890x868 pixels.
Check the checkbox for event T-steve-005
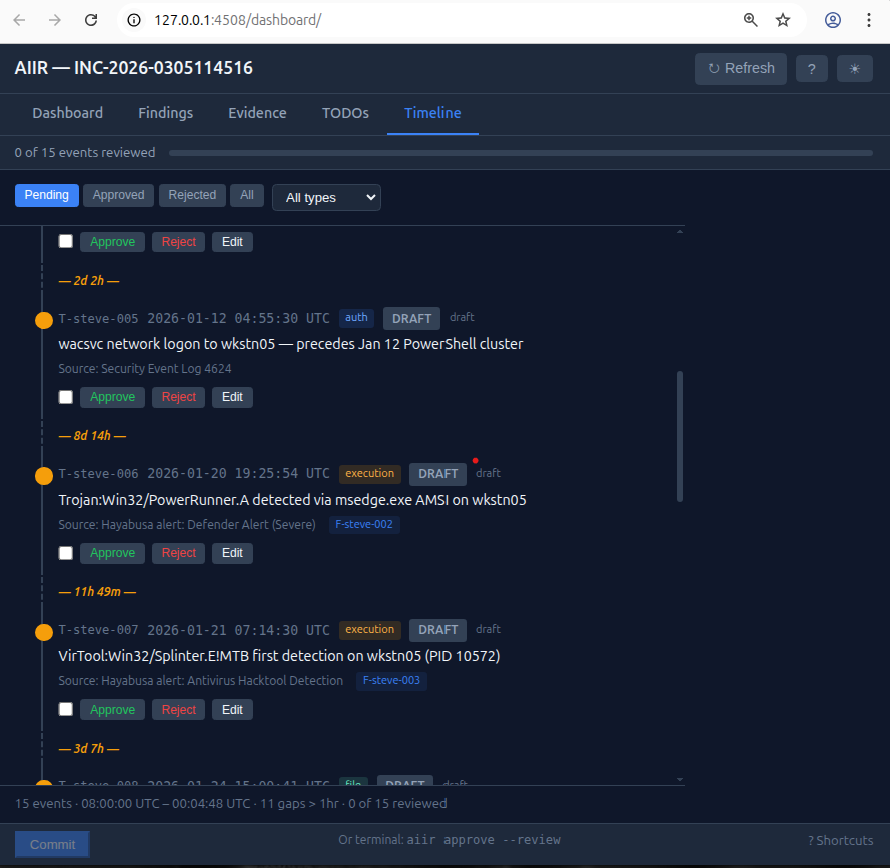65,397
